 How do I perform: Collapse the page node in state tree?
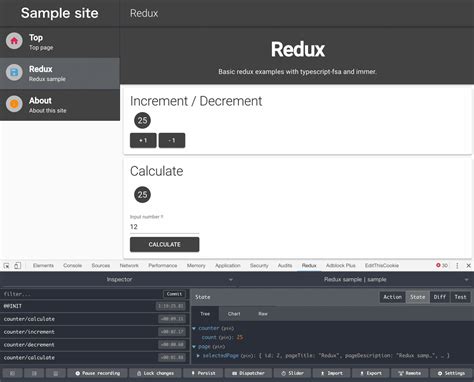coord(194,347)
